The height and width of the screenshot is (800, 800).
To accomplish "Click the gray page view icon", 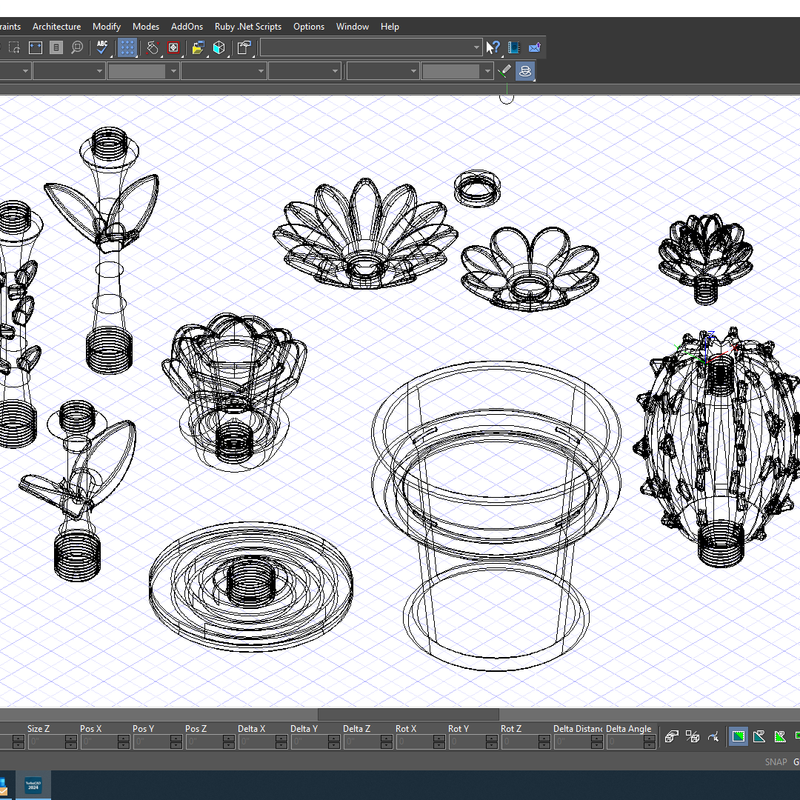I will (56, 47).
